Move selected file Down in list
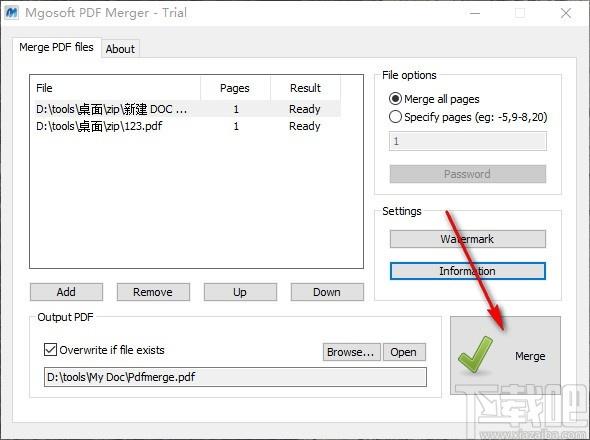The width and height of the screenshot is (590, 440). click(327, 292)
